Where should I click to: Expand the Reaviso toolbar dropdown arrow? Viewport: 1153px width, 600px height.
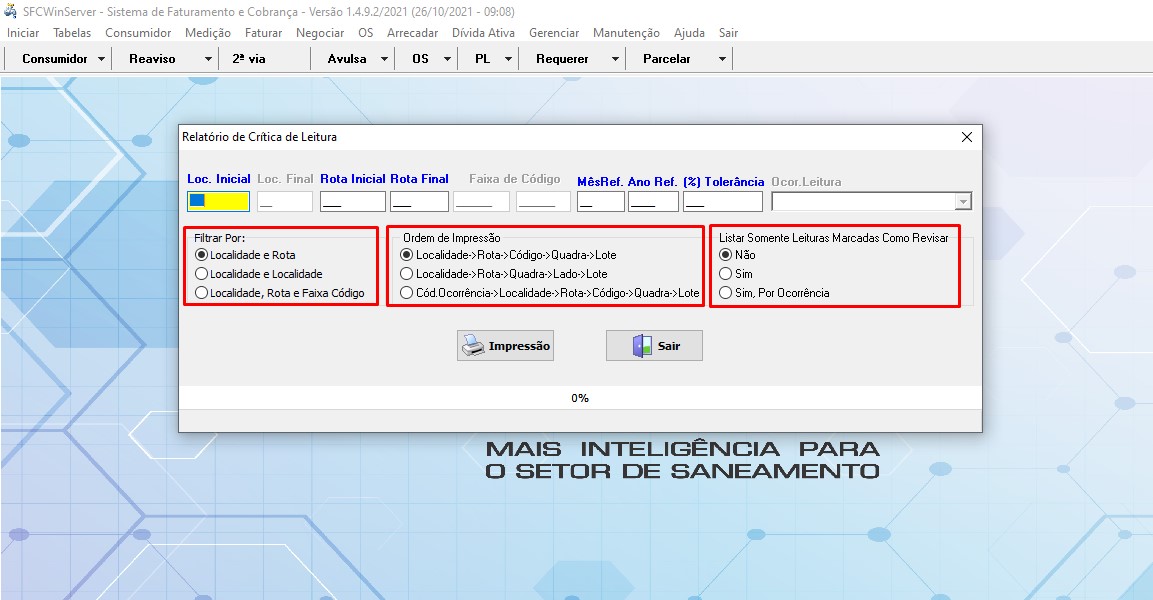208,59
